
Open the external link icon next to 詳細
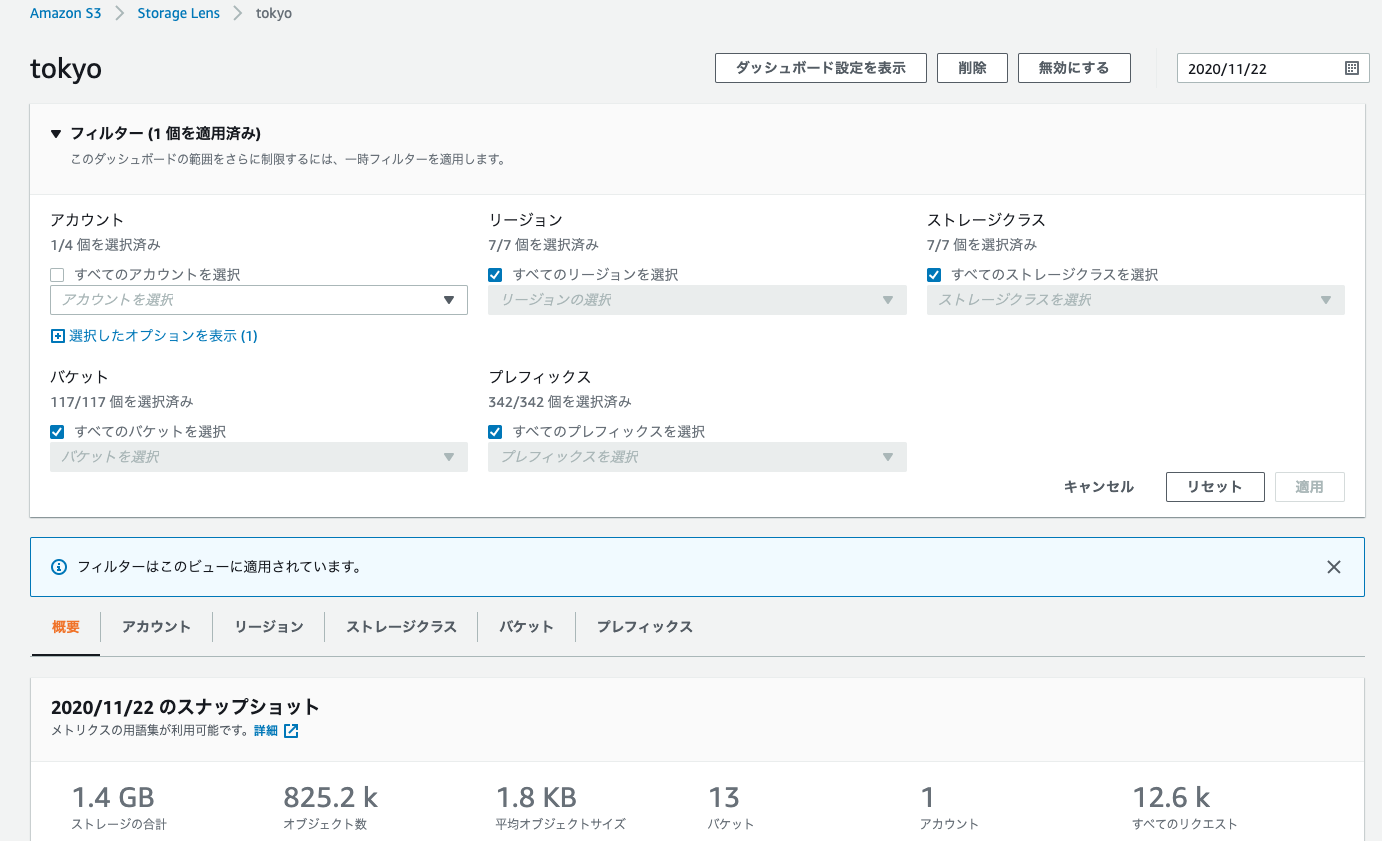(291, 731)
